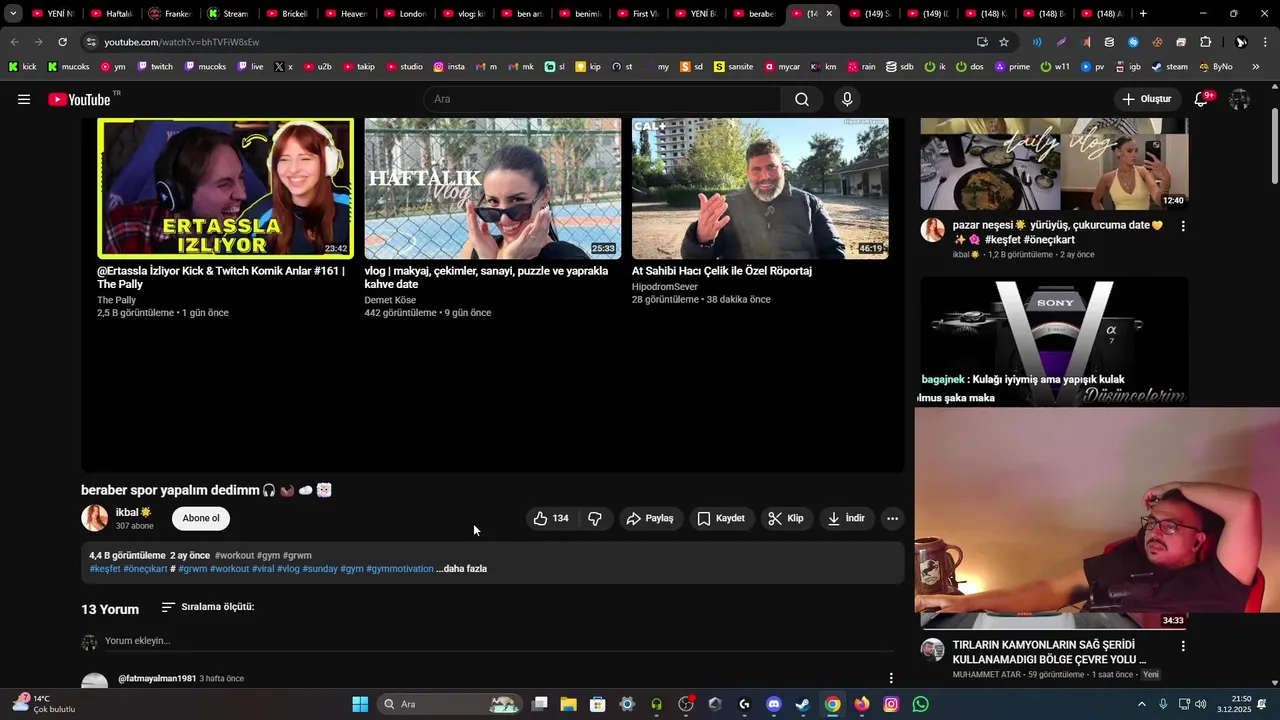Open a new browser tab

coord(1143,14)
